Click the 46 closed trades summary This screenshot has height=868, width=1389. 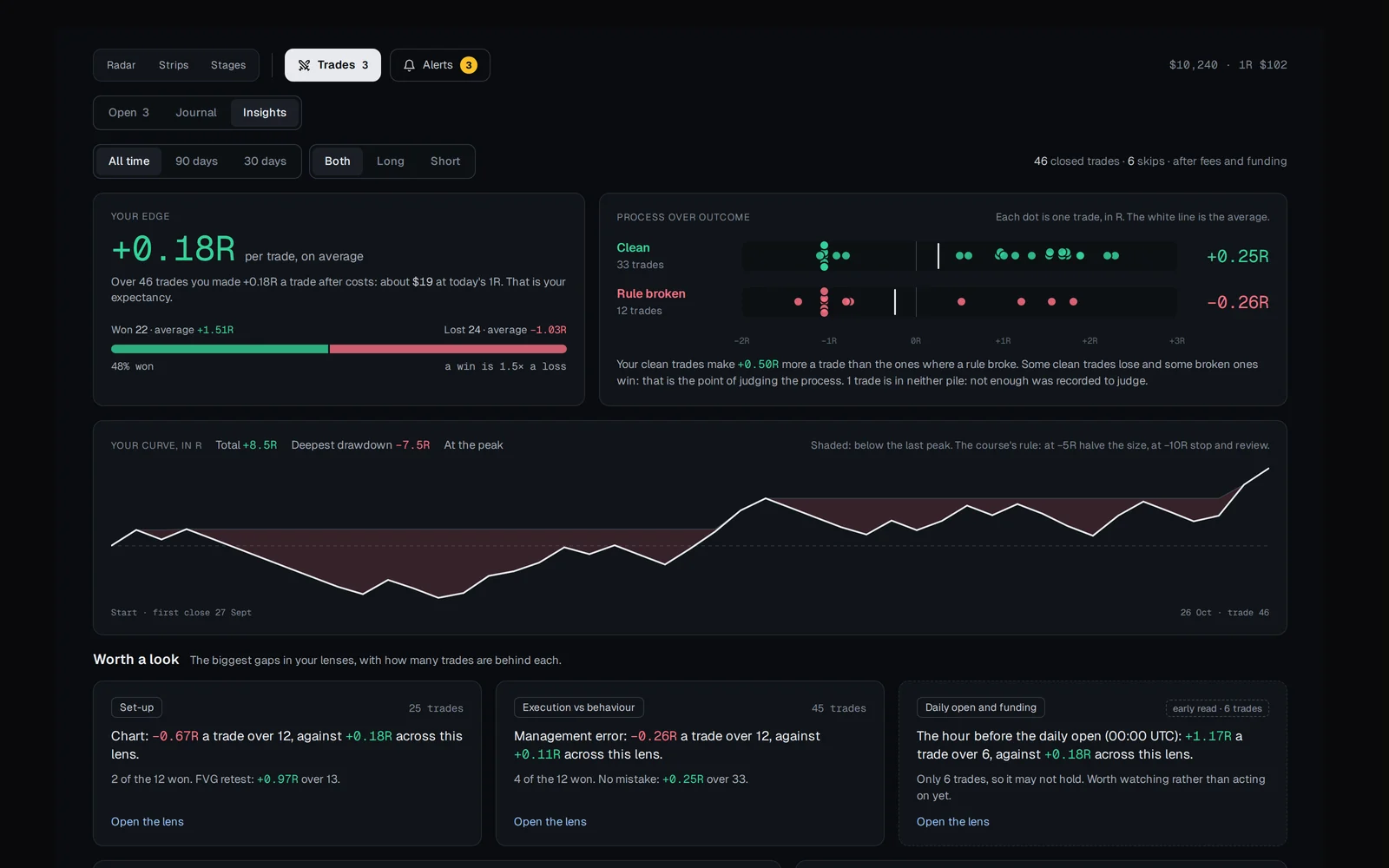point(1076,161)
